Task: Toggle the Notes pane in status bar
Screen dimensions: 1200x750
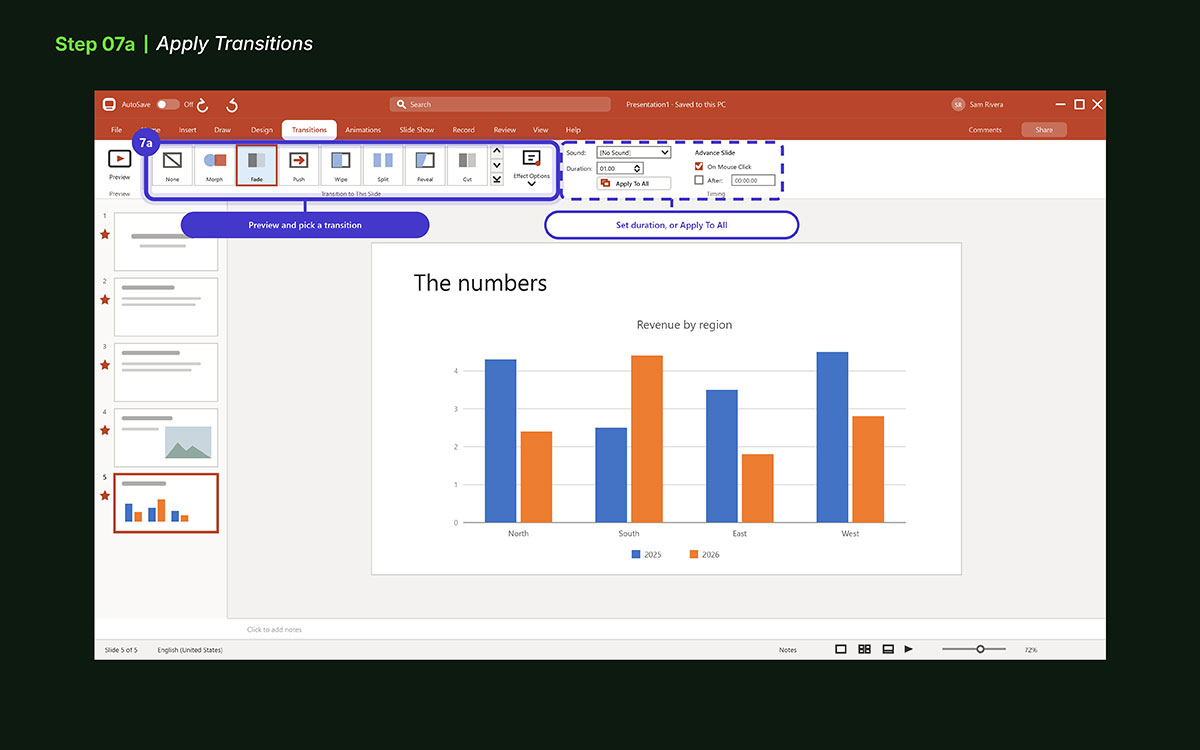Action: 788,650
